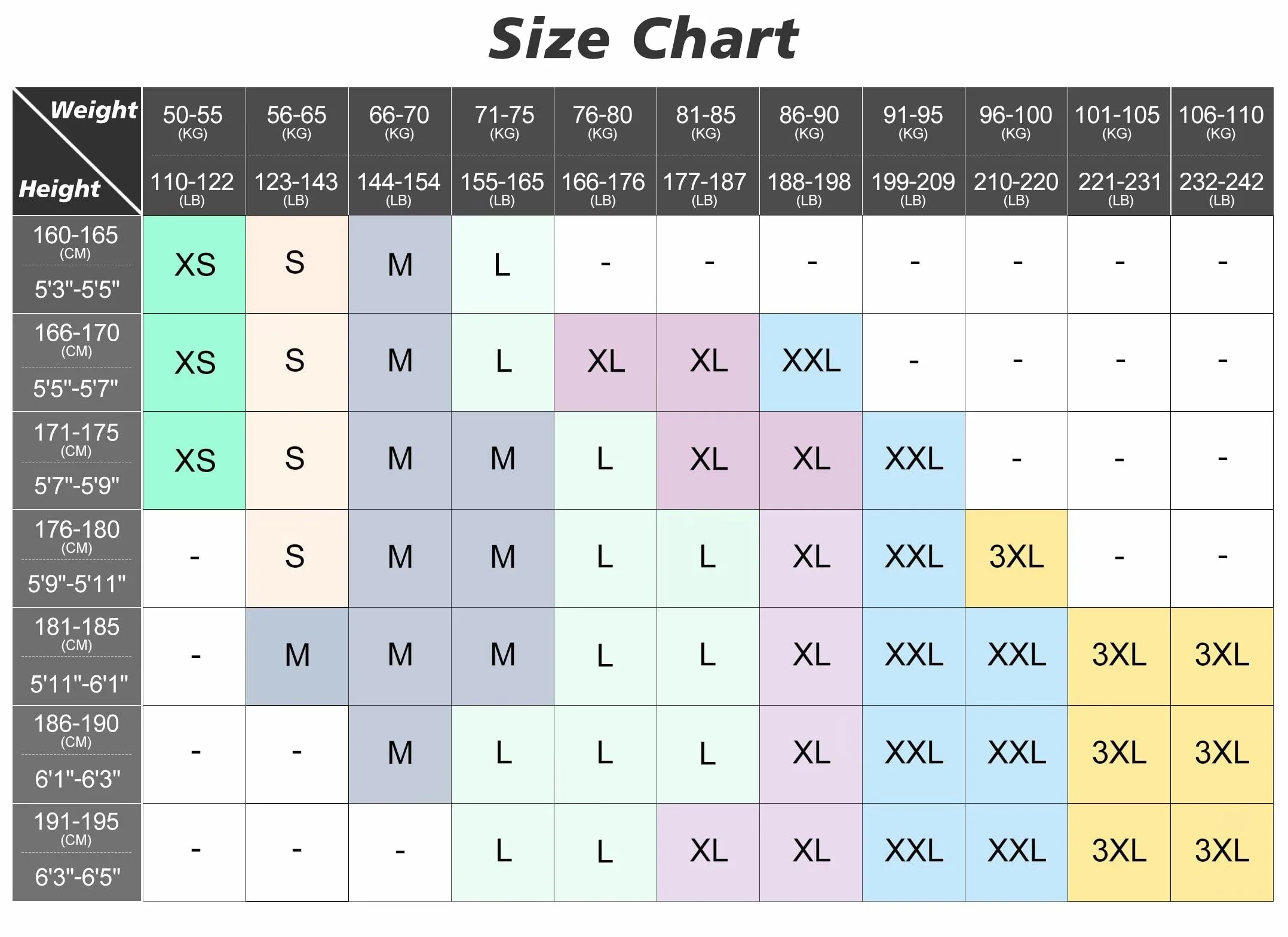Select the XXL cell under 91-95 KG at 171-175 CM
The height and width of the screenshot is (937, 1288).
(913, 460)
